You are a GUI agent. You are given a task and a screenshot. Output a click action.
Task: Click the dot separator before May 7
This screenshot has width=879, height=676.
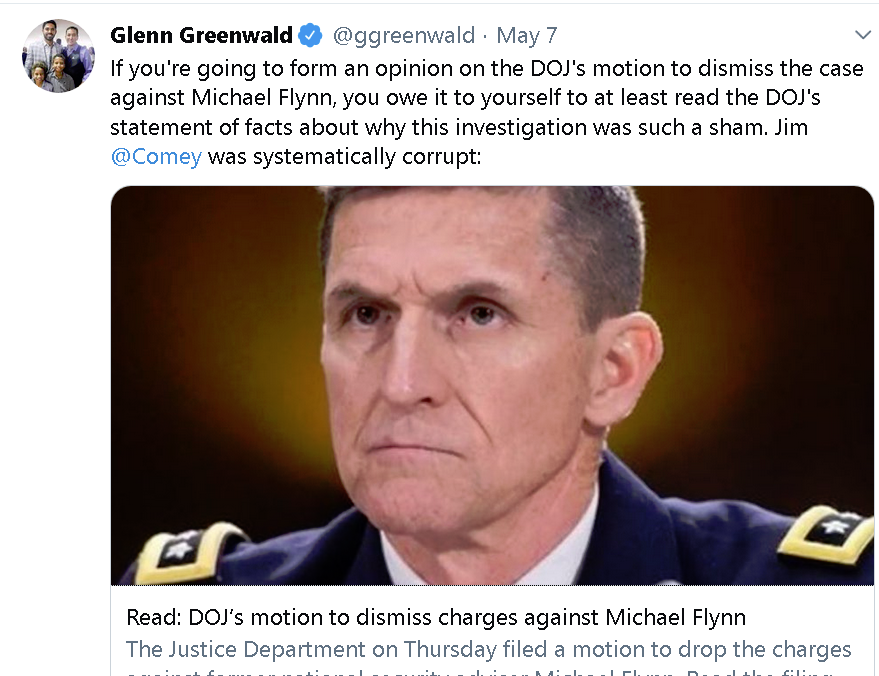tap(485, 36)
